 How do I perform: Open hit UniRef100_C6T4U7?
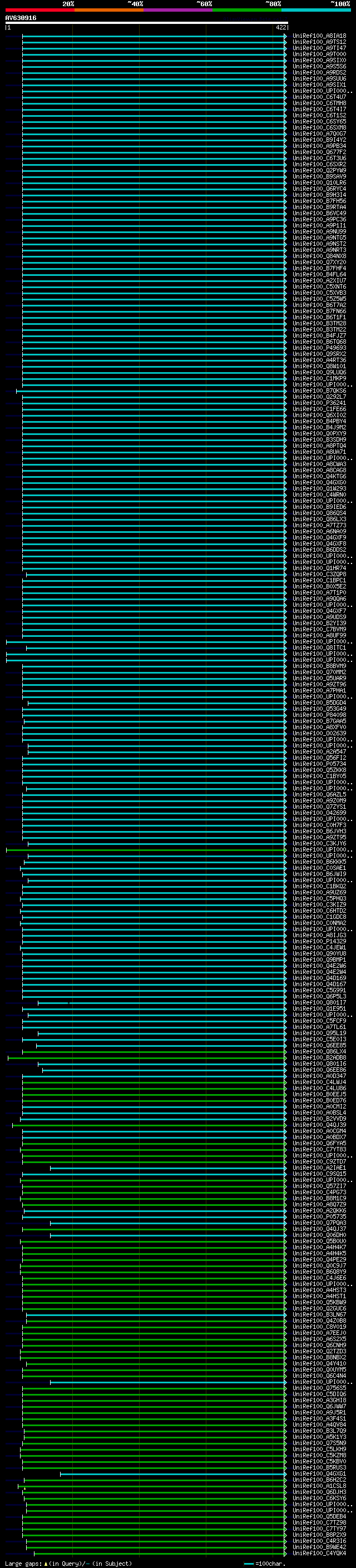tap(319, 97)
